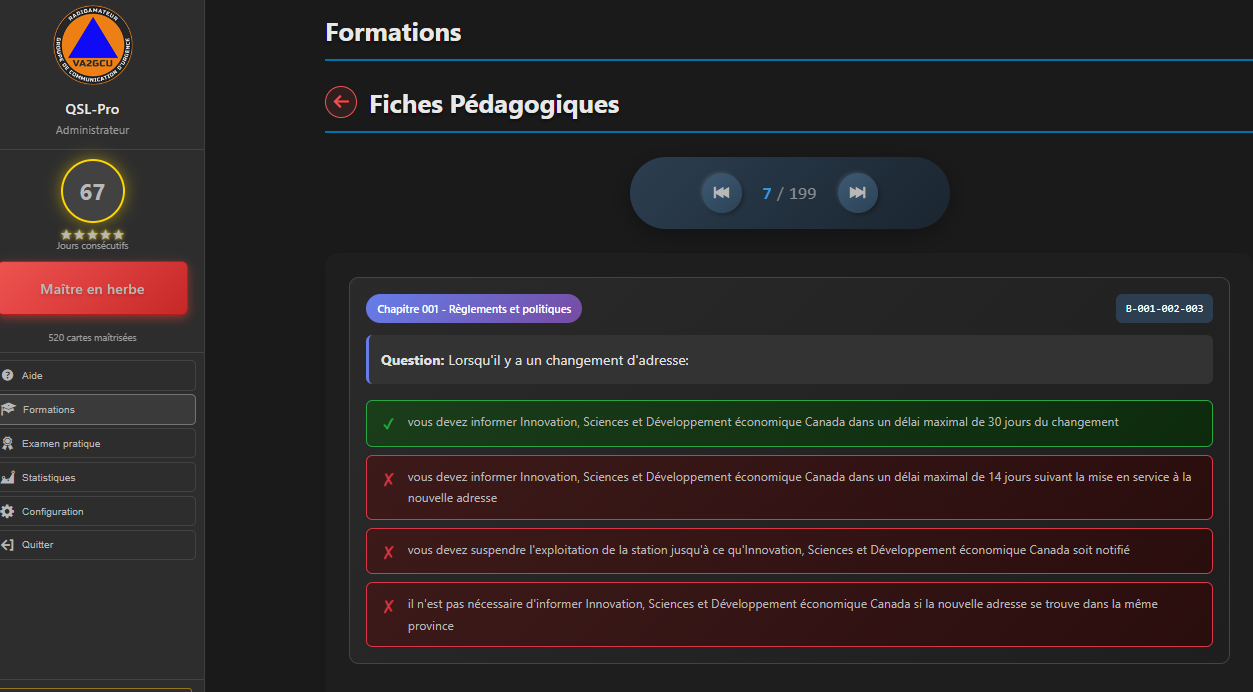This screenshot has height=692, width=1253.
Task: Open Examen pratique from the sidebar
Action: tap(97, 443)
